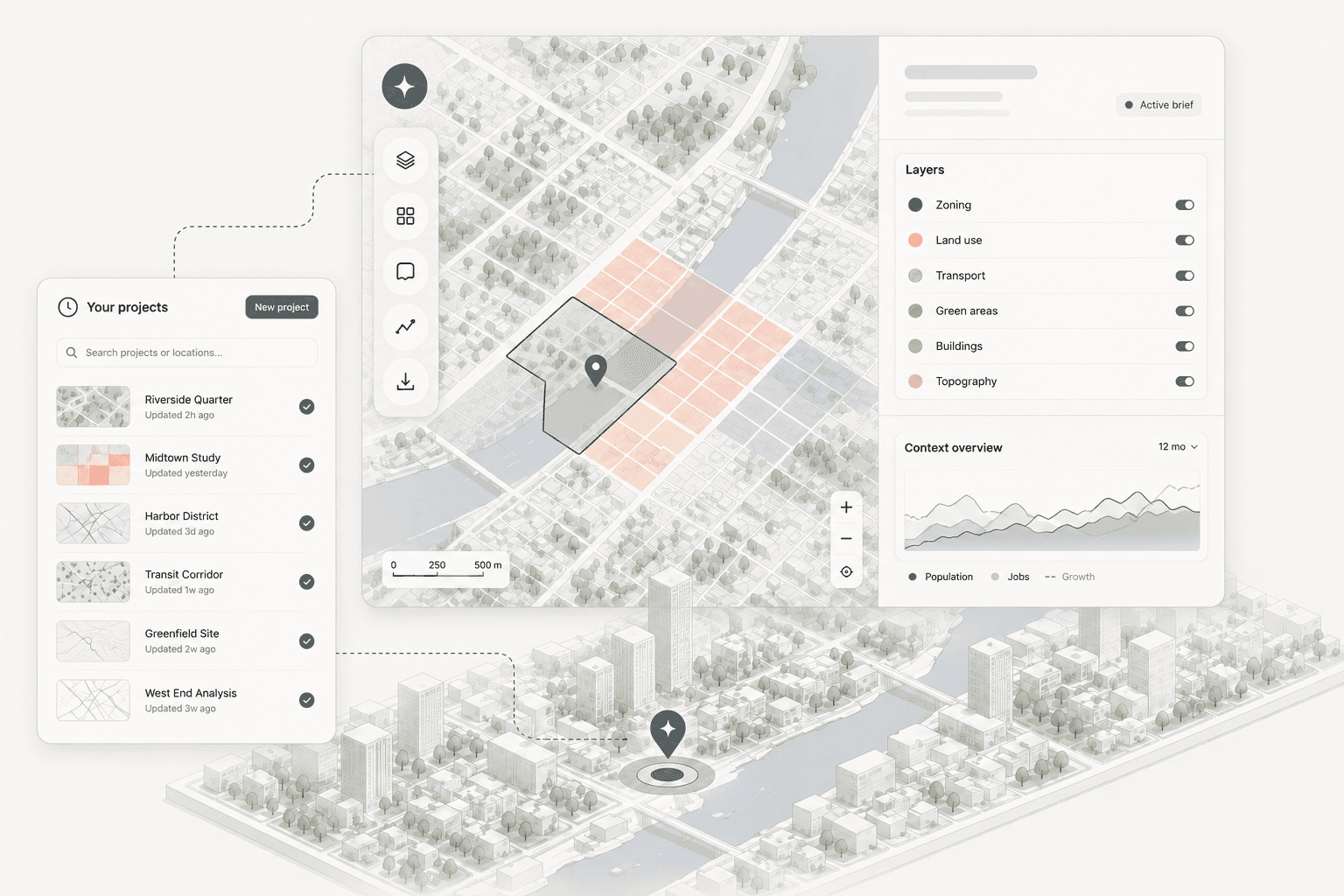
Task: Open Greenfield Site thumbnail
Action: point(94,641)
